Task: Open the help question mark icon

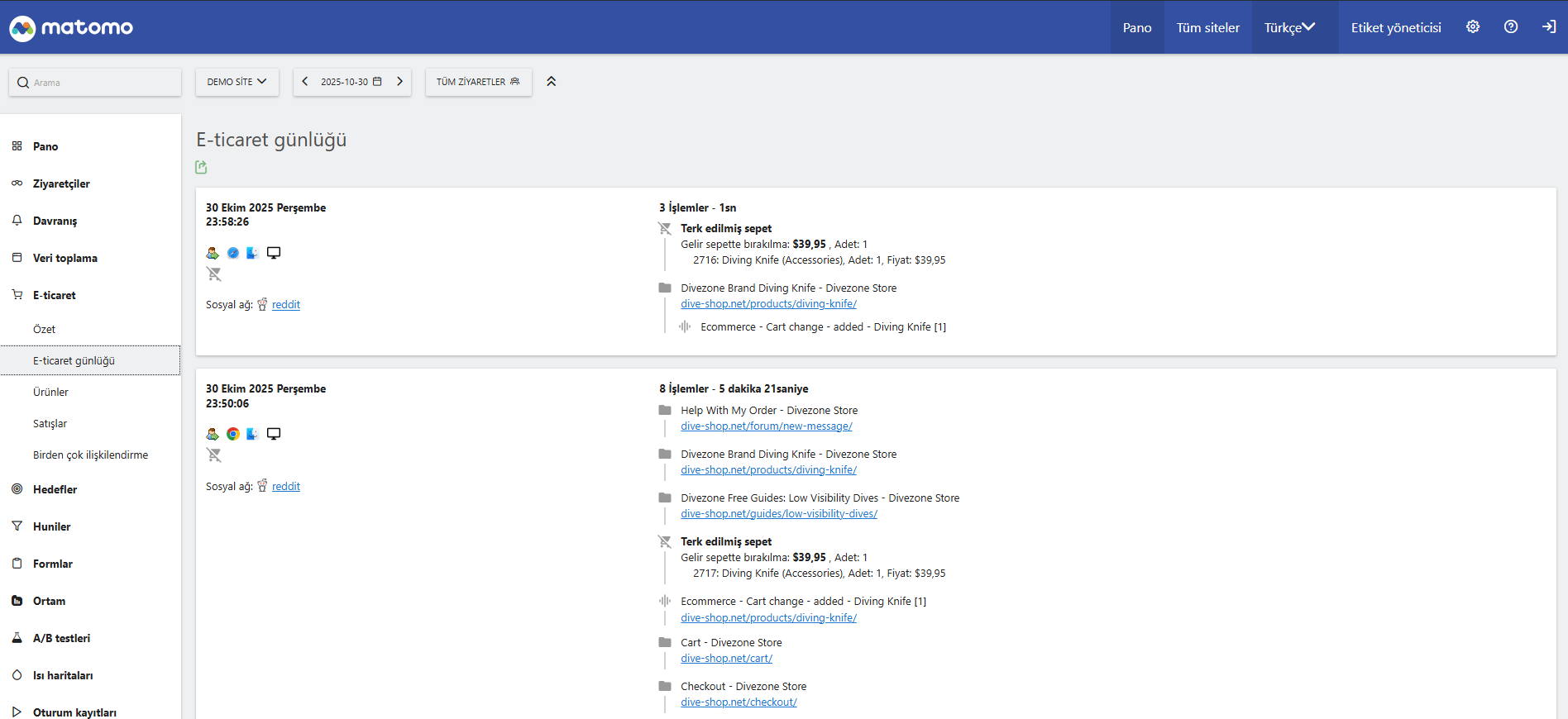Action: 1511,27
